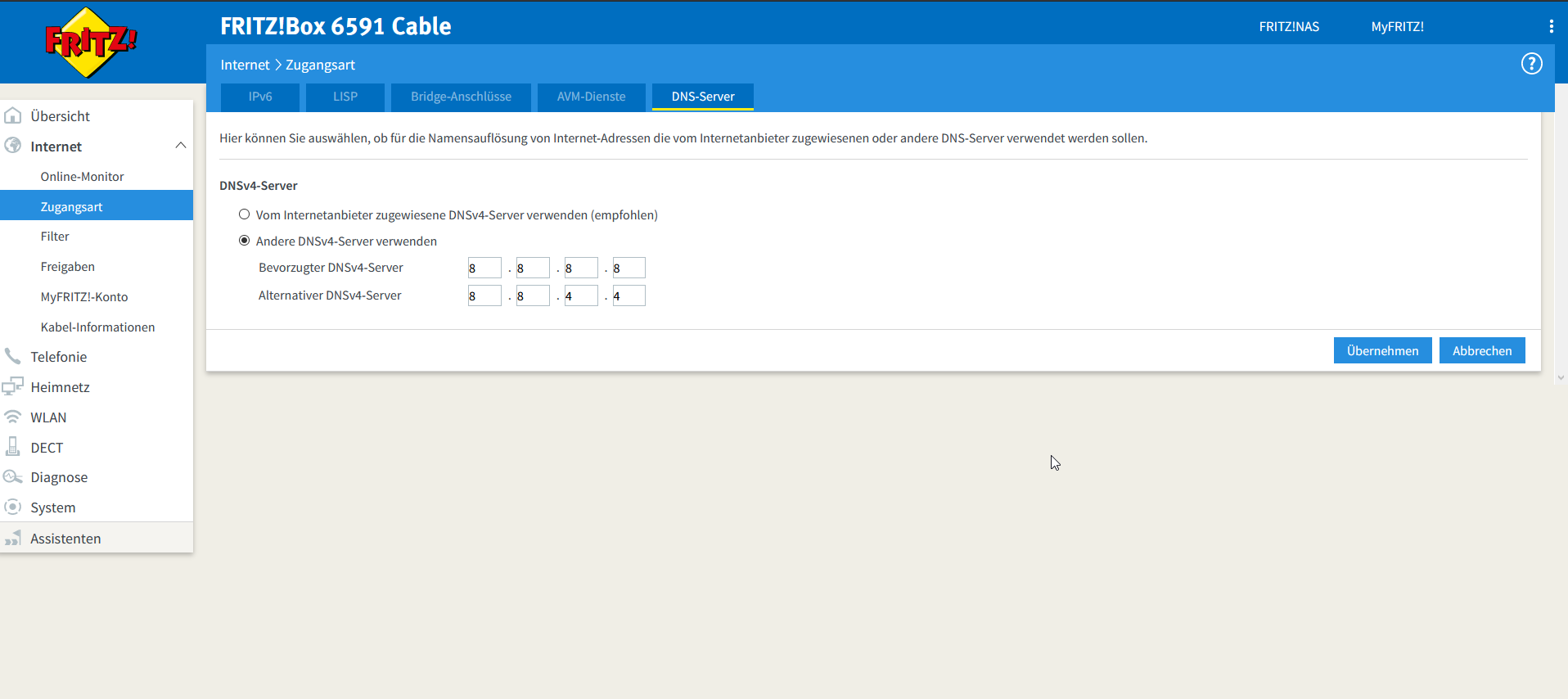Open the help question mark icon
This screenshot has width=1568, height=699.
1531,64
